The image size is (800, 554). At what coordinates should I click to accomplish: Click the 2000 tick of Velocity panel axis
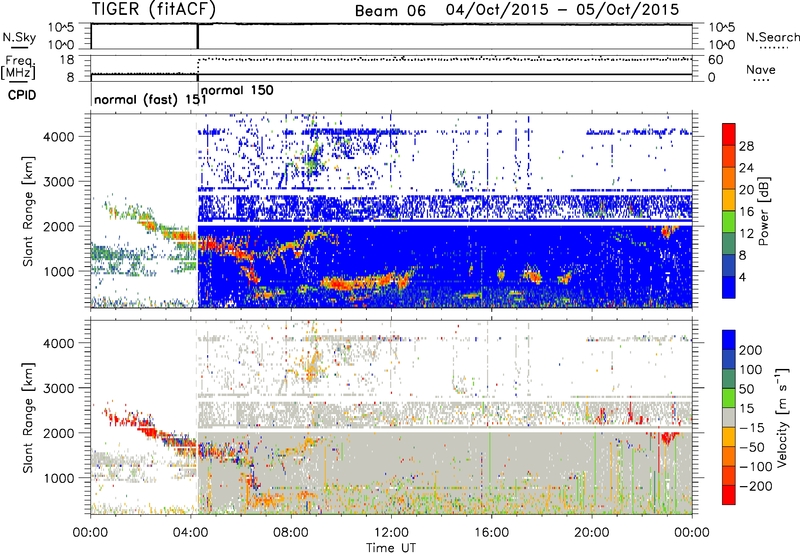(x=58, y=433)
